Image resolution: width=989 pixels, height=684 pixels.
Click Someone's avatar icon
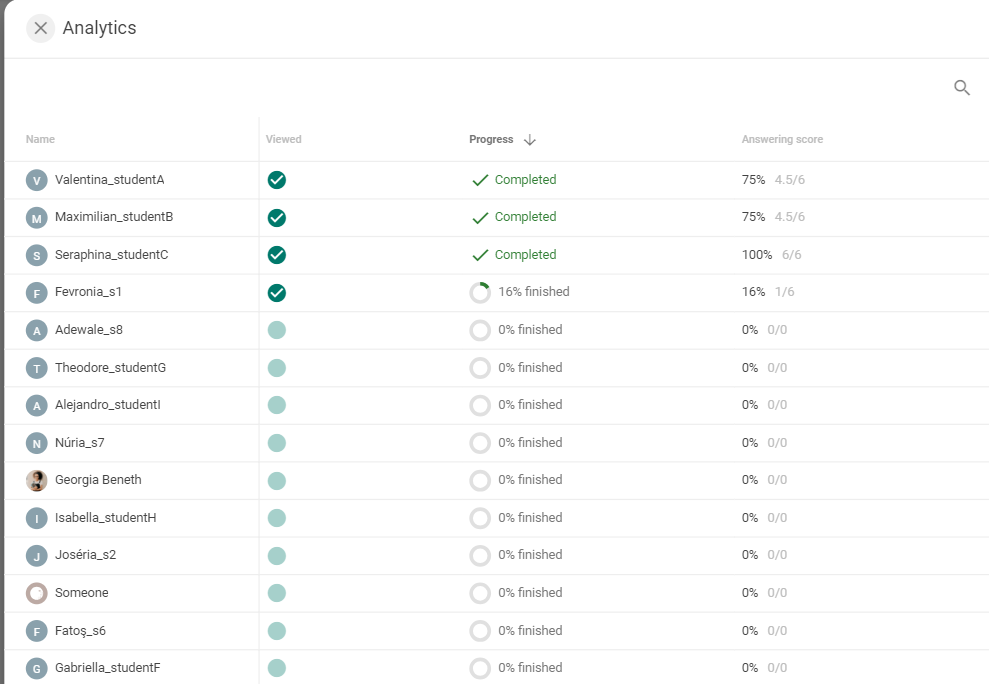(37, 593)
